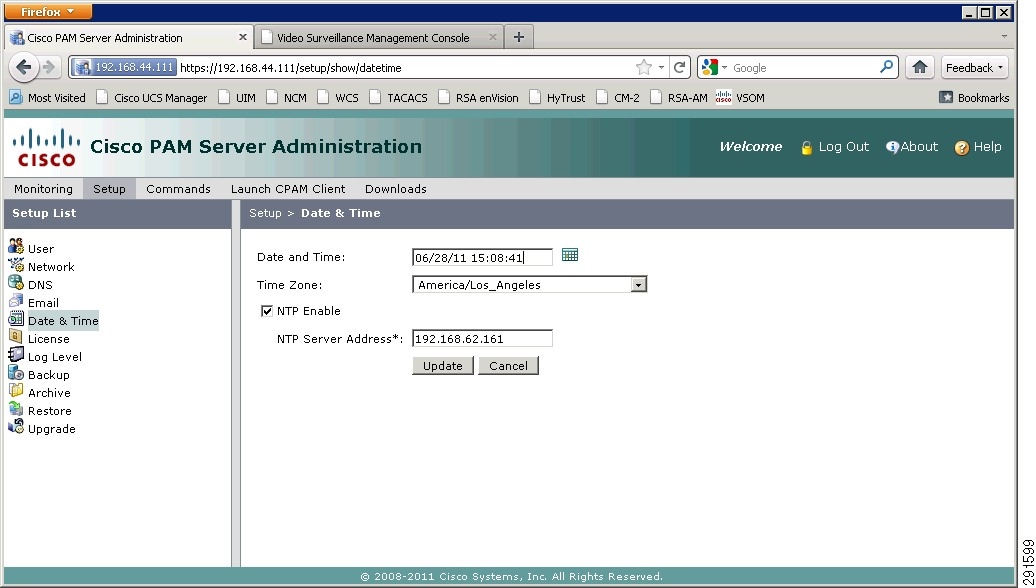1036x588 pixels.
Task: Open the VSOM bookmark
Action: [x=741, y=98]
